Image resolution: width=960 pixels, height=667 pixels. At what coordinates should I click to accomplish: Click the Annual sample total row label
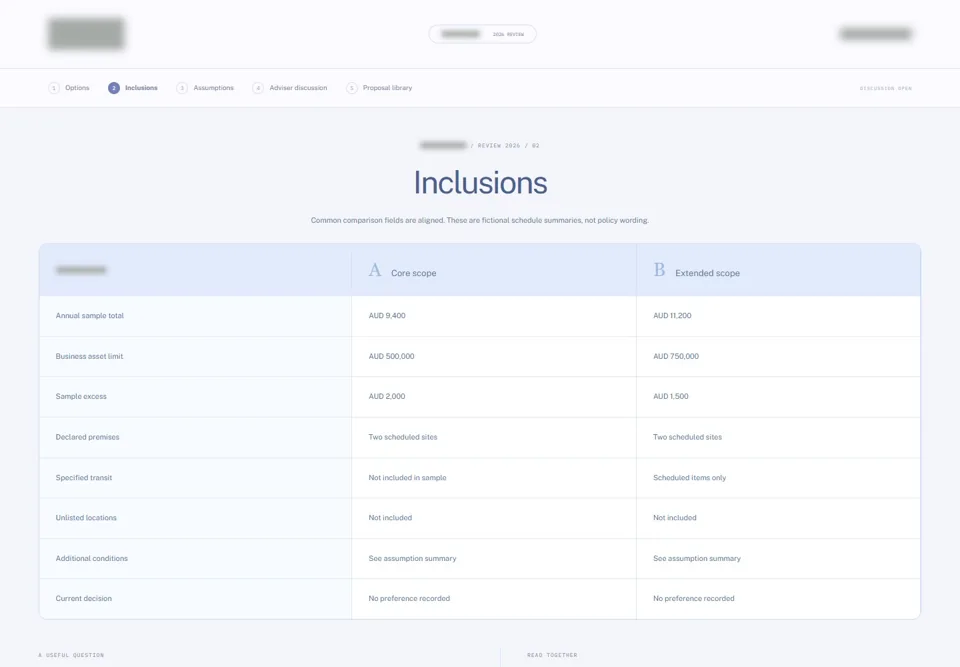tap(89, 315)
